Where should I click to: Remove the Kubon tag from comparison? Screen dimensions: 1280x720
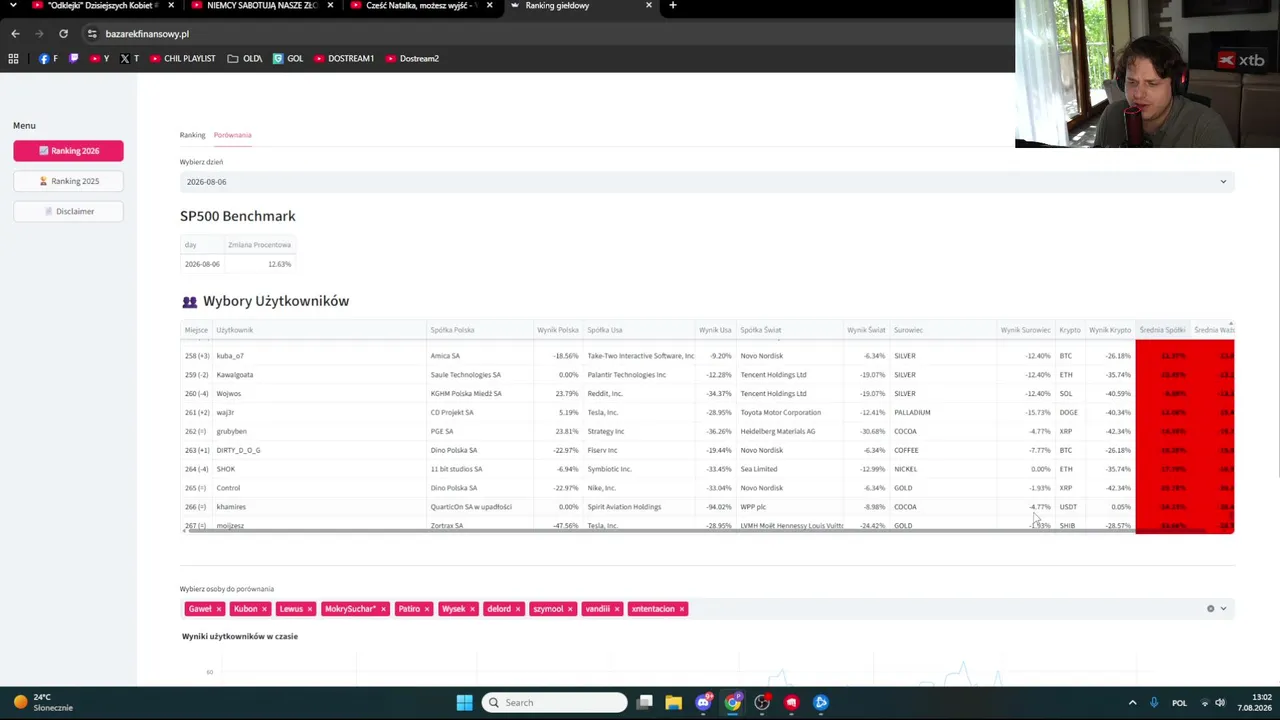(264, 609)
